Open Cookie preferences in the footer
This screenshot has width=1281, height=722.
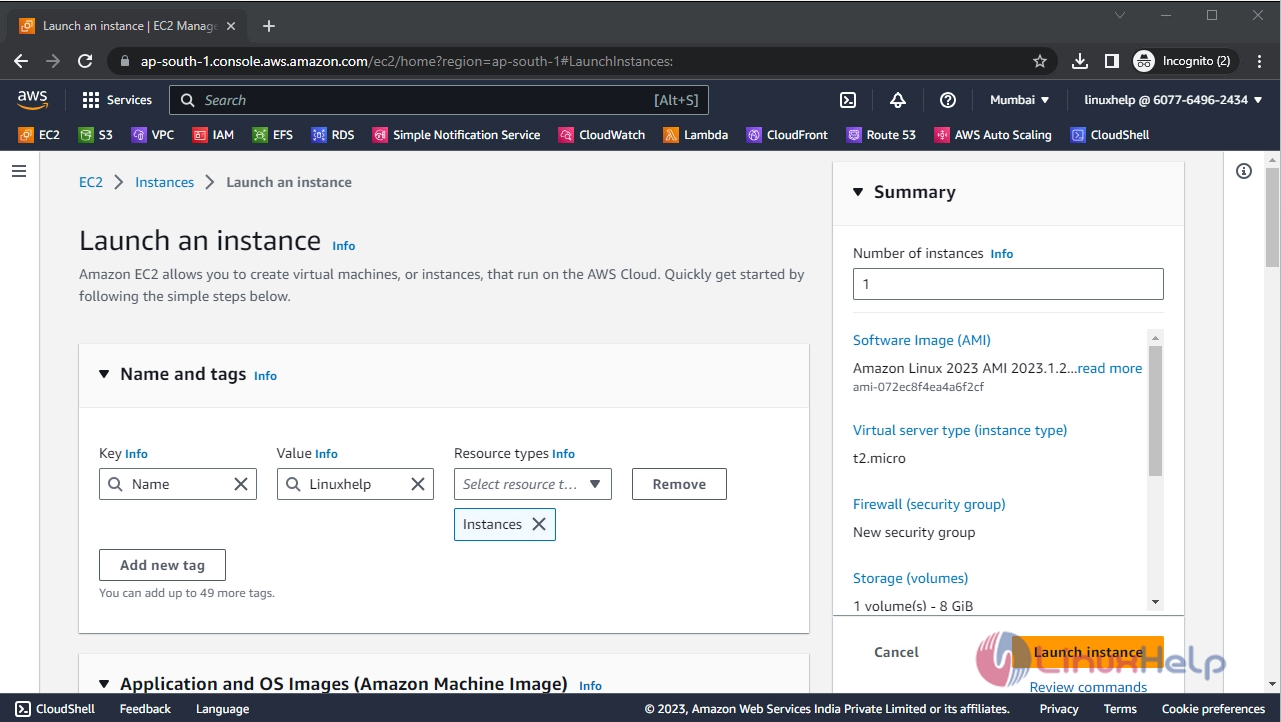[x=1214, y=709]
